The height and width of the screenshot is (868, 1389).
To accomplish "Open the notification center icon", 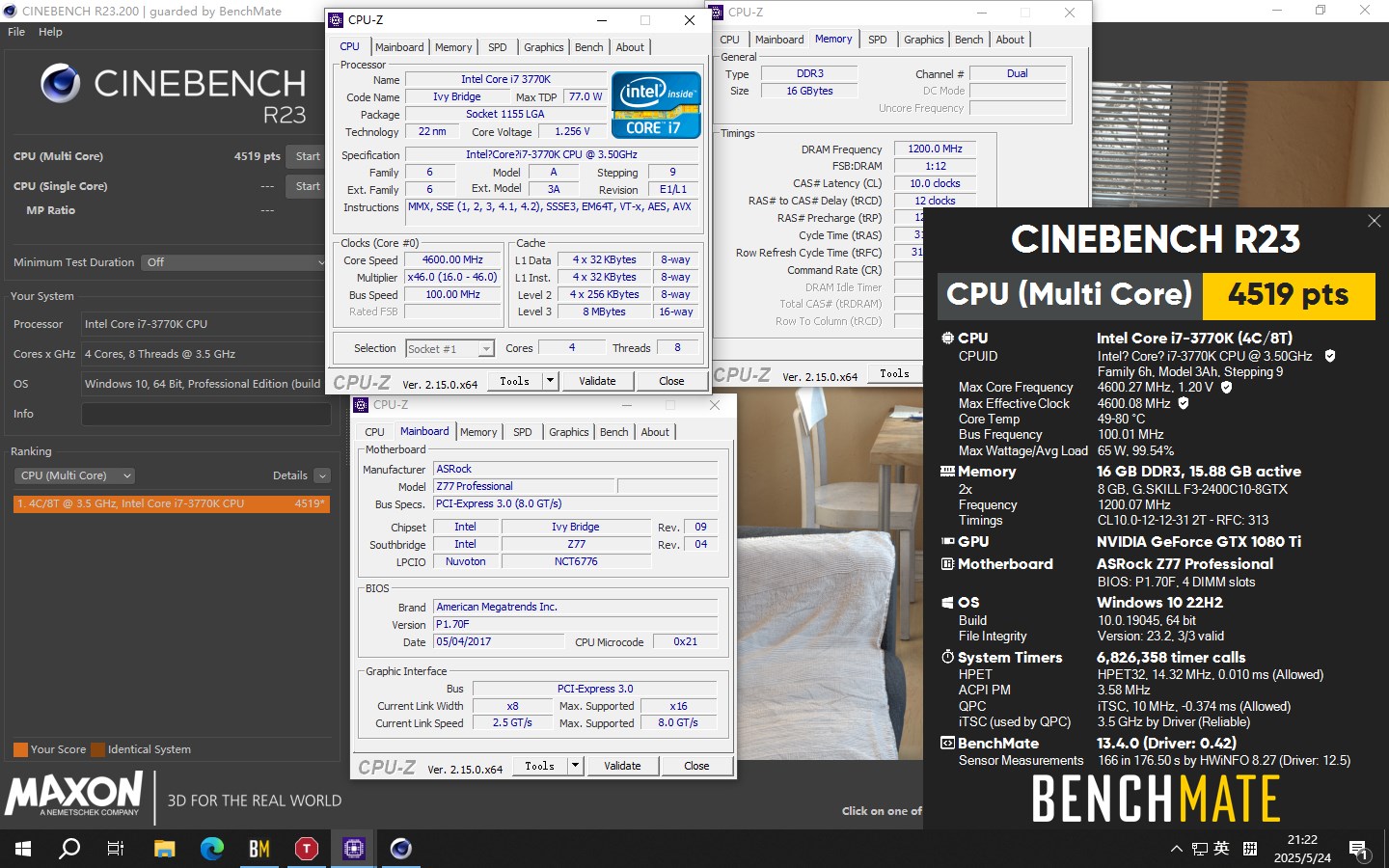I will point(1358,850).
